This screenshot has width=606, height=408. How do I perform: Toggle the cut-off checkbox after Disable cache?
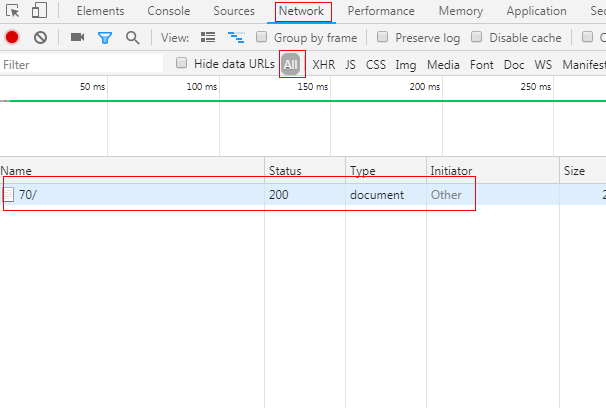point(587,37)
